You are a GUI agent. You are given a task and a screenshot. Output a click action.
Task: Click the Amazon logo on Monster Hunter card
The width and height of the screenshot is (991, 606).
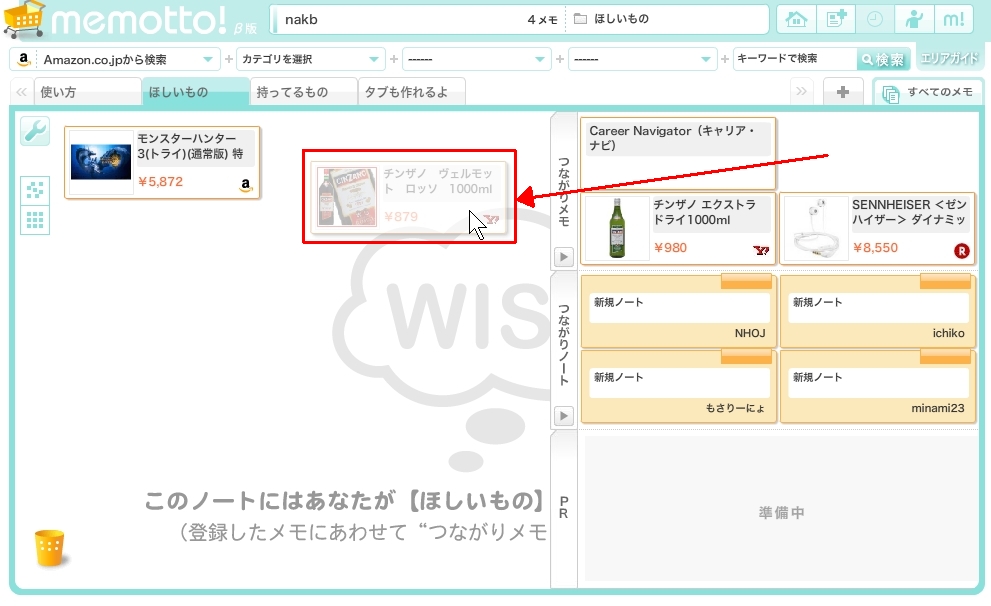[246, 185]
